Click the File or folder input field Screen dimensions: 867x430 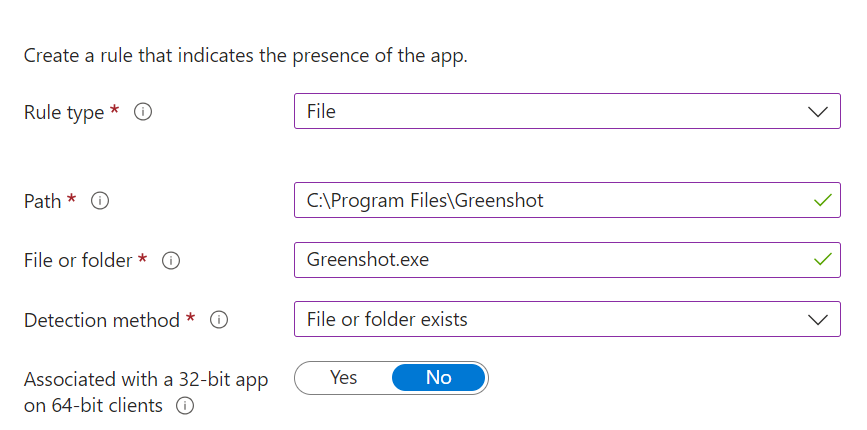(567, 260)
